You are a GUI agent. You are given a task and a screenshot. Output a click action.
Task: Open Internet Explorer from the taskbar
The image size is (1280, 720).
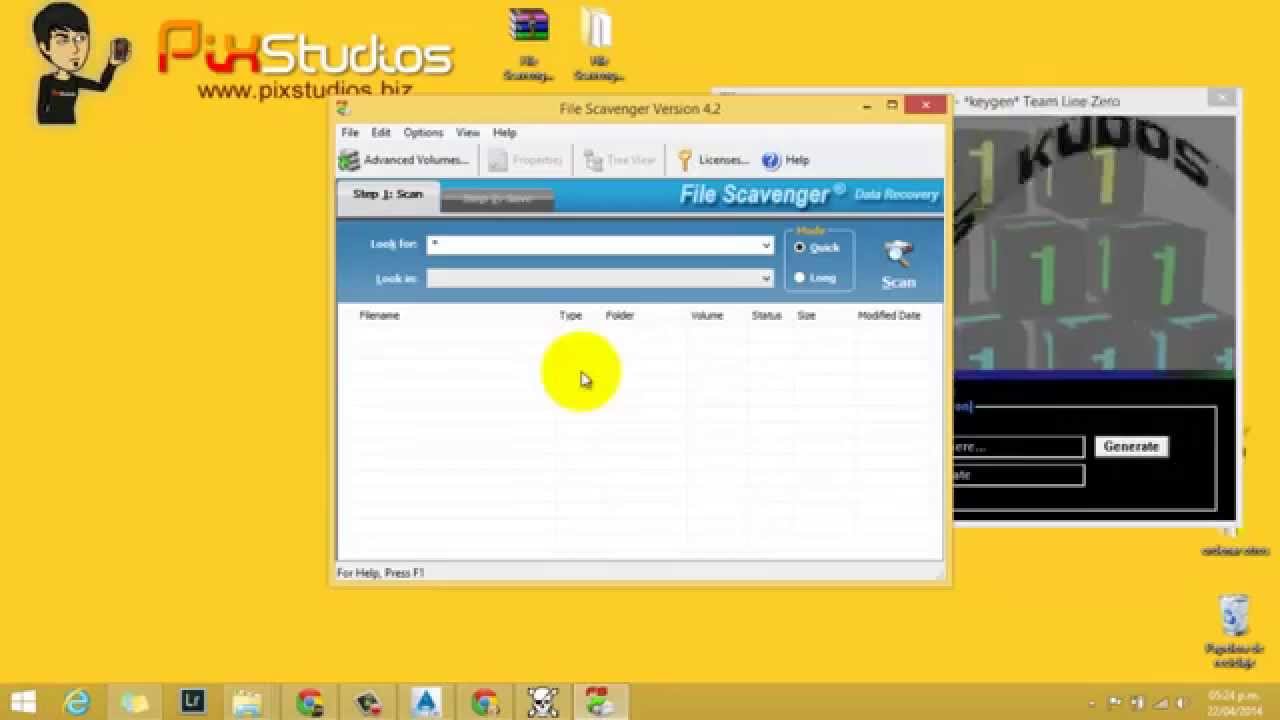[x=77, y=702]
